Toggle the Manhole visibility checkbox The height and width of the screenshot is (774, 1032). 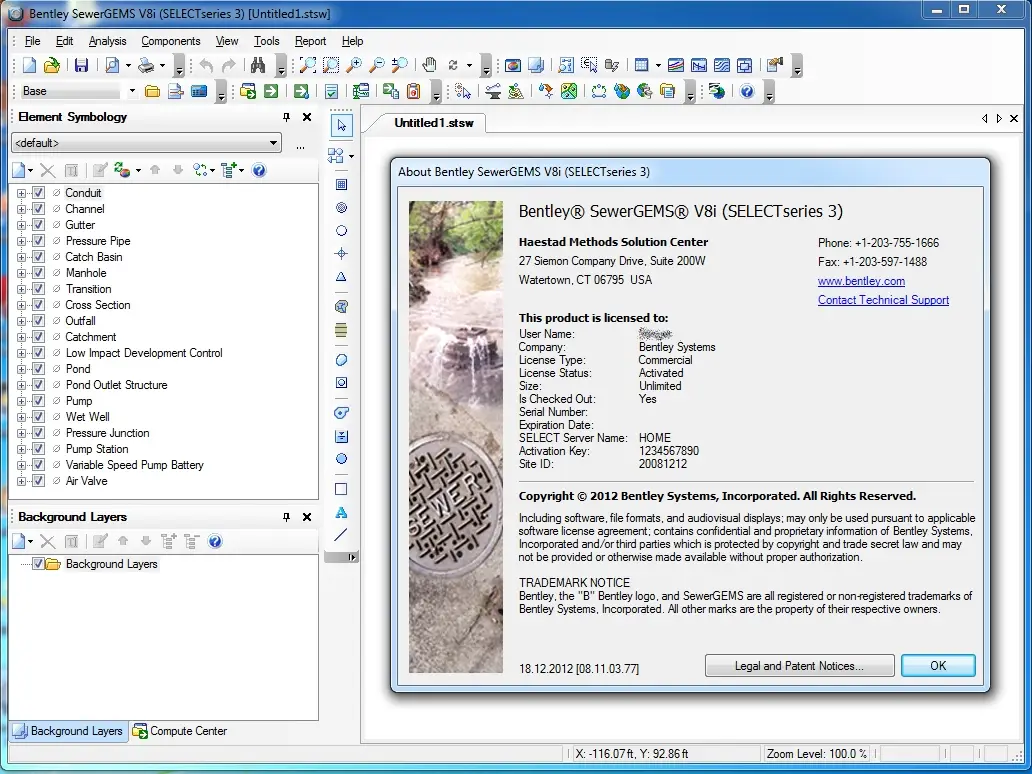(39, 273)
